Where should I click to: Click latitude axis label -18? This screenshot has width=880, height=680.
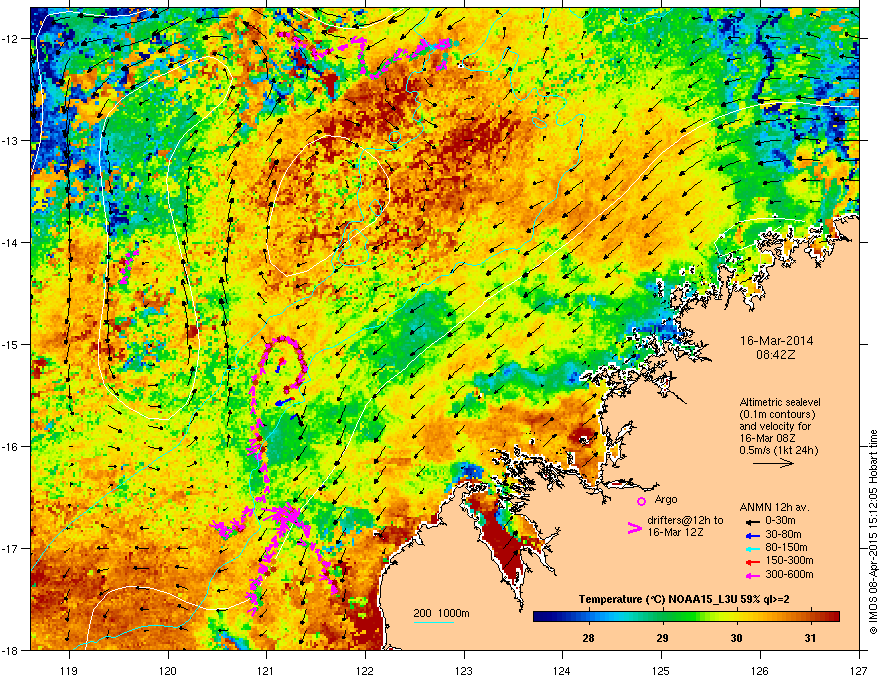pos(10,650)
